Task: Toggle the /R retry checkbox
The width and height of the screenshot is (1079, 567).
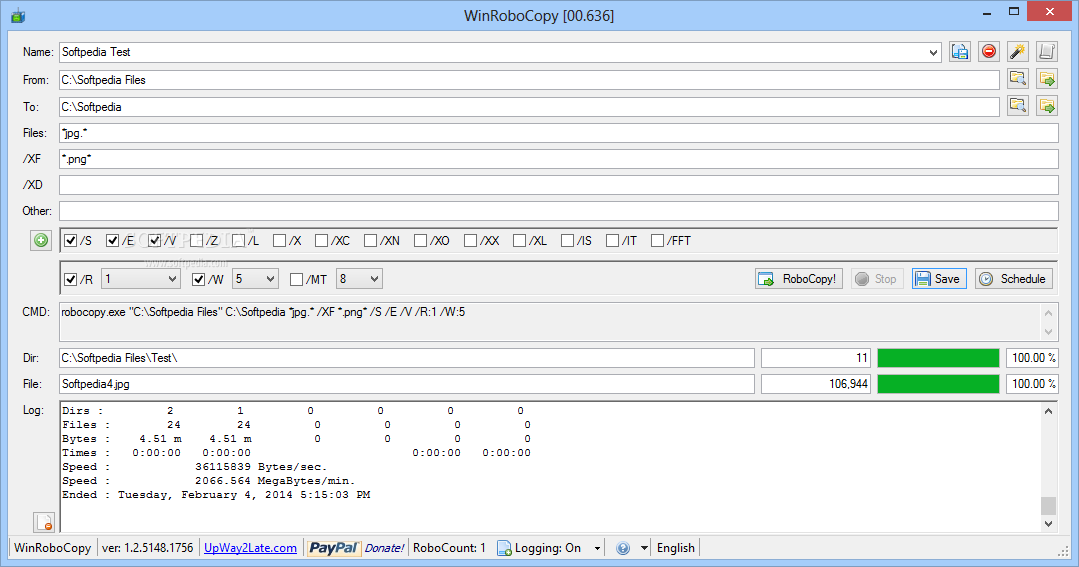Action: [70, 279]
